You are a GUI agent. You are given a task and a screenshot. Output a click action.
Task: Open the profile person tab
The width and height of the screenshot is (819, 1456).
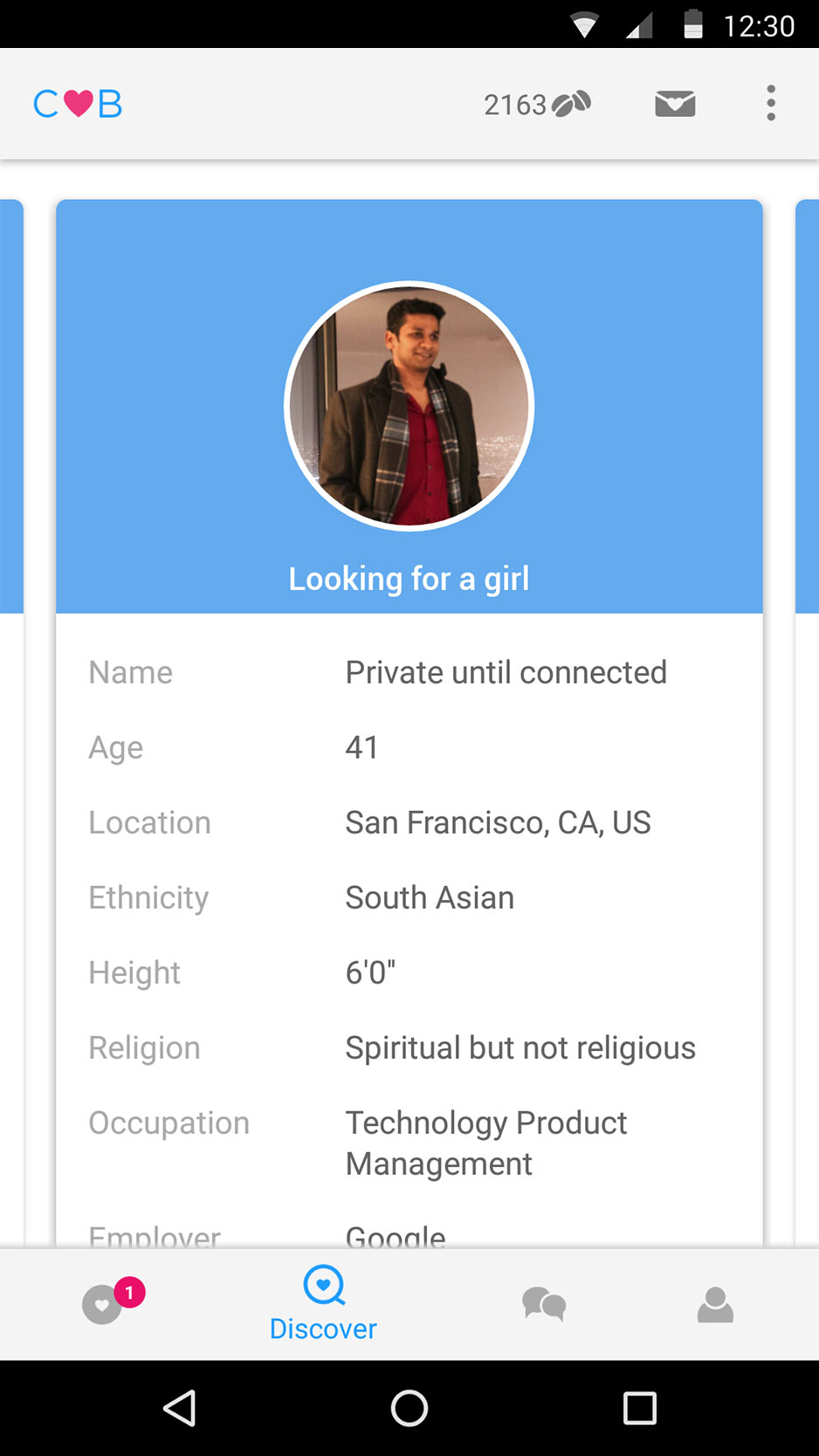(x=715, y=1304)
